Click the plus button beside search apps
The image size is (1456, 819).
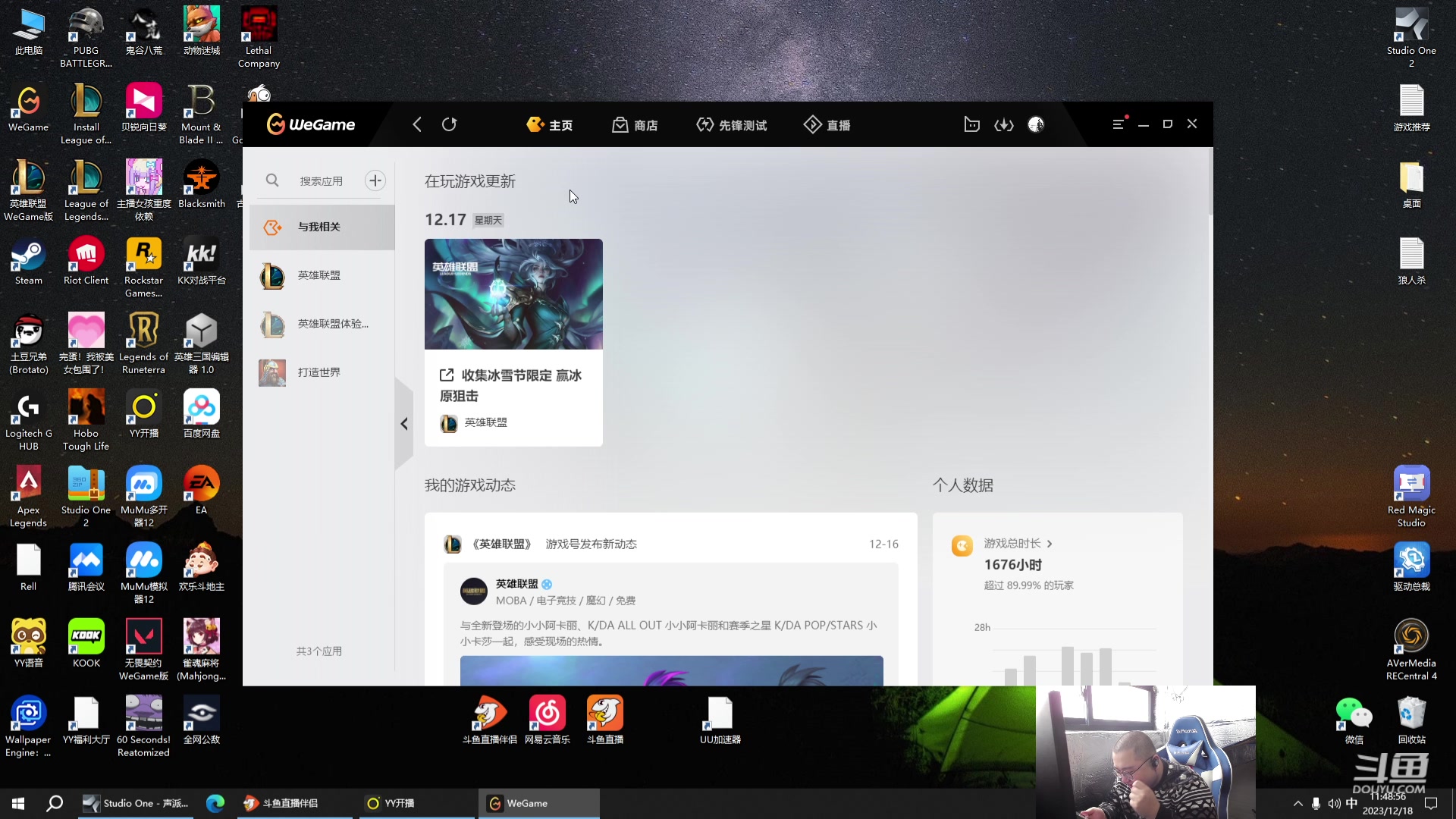375,180
